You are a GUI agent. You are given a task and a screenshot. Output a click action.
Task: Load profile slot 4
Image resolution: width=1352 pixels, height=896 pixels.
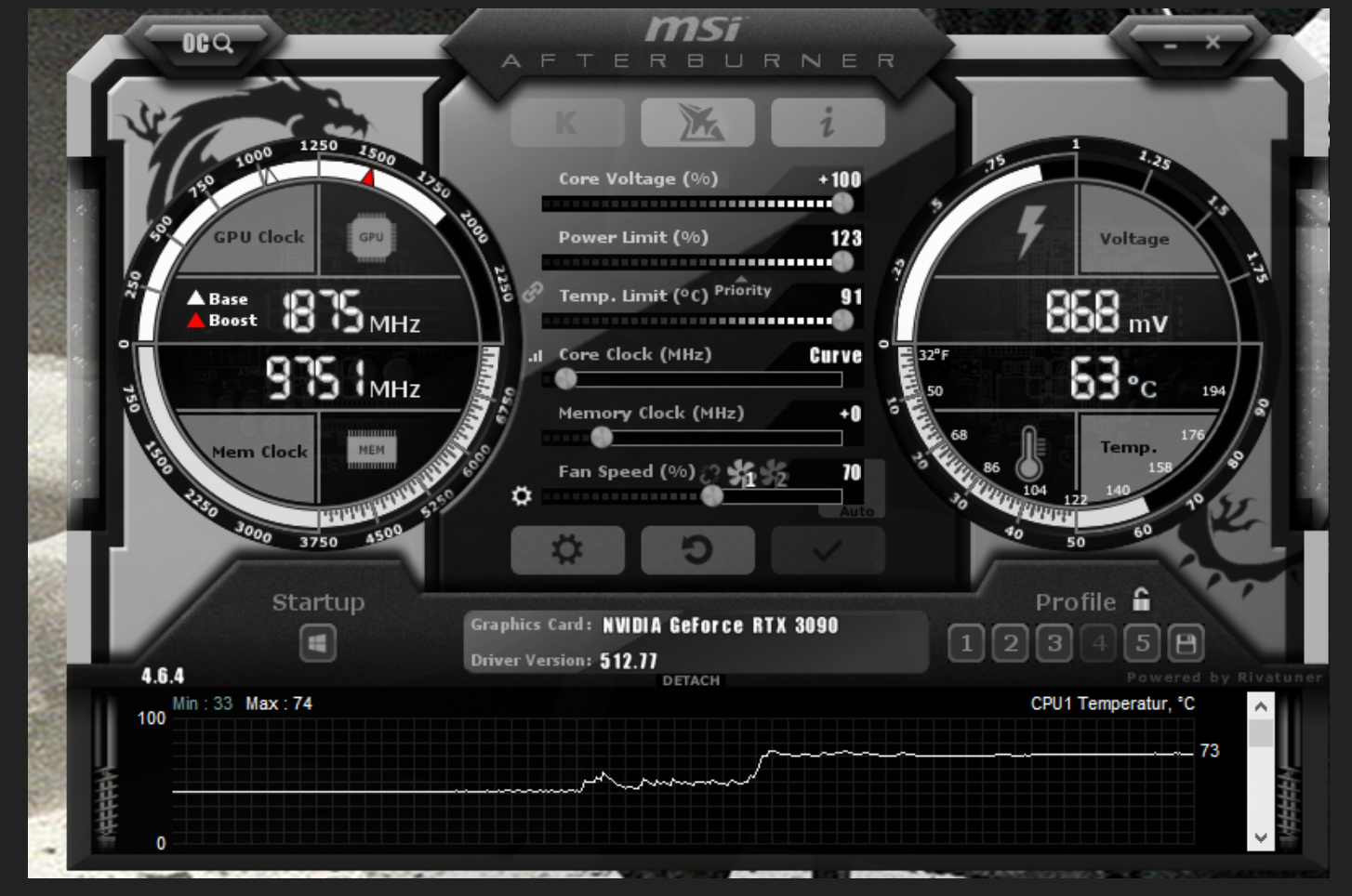(x=1099, y=642)
